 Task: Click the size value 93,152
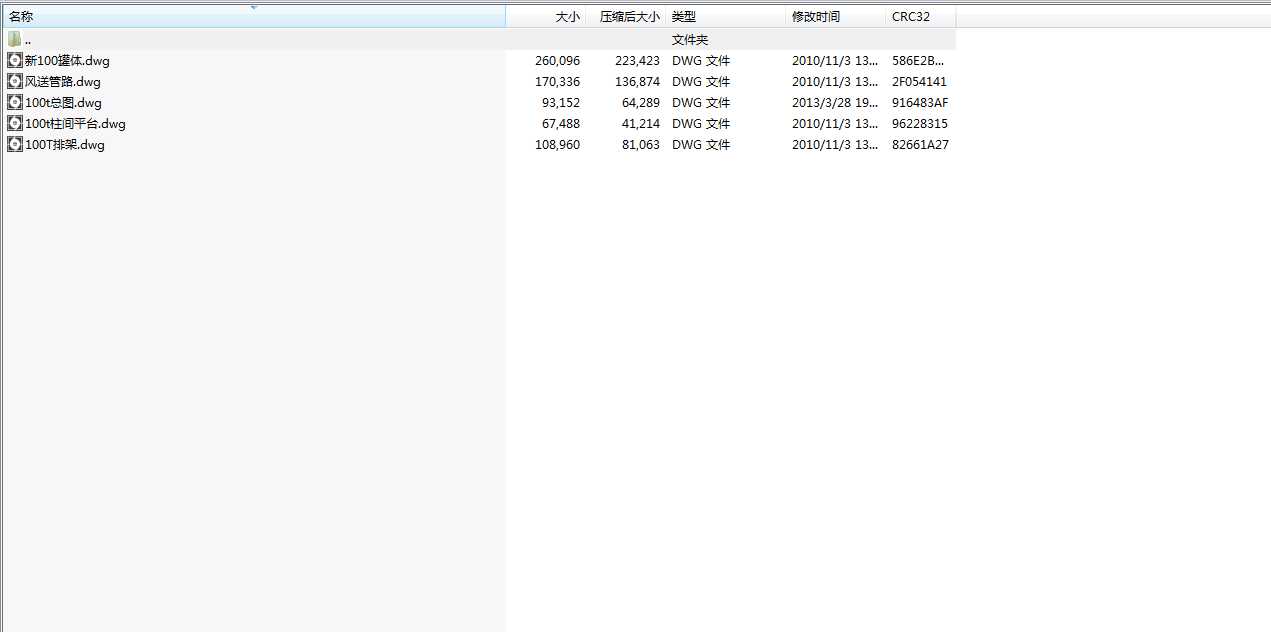pos(560,103)
